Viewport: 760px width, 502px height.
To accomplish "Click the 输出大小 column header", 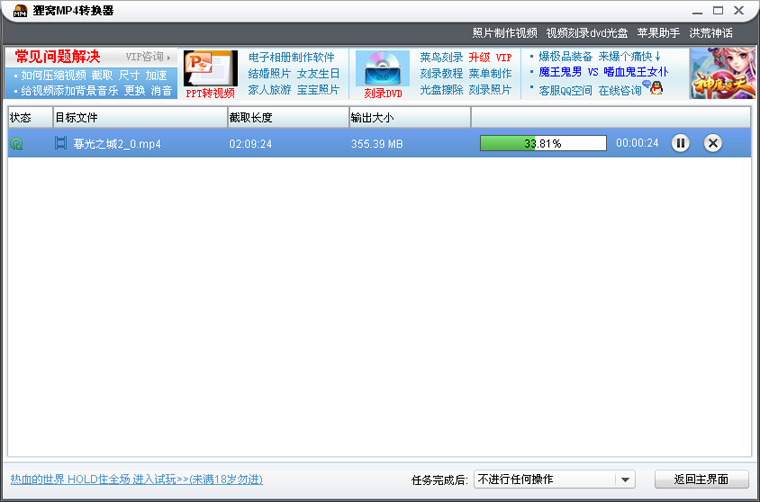I will click(x=410, y=117).
